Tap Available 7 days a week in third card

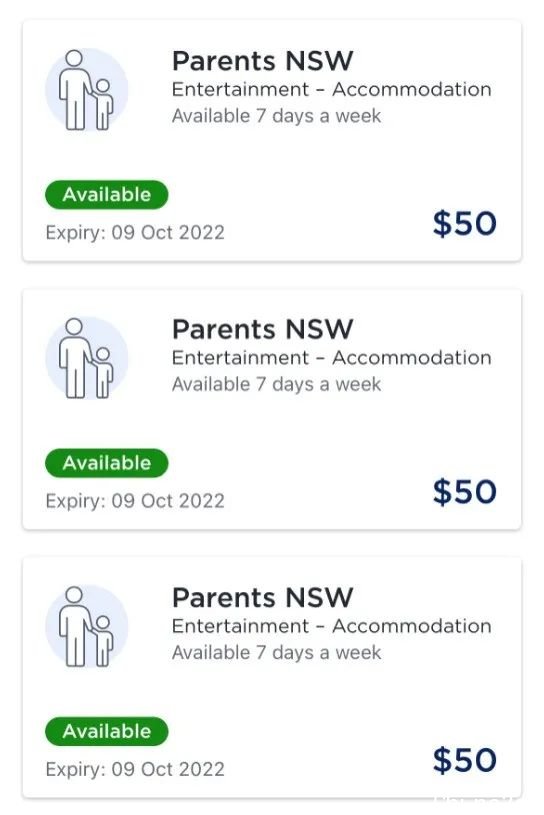click(x=276, y=653)
